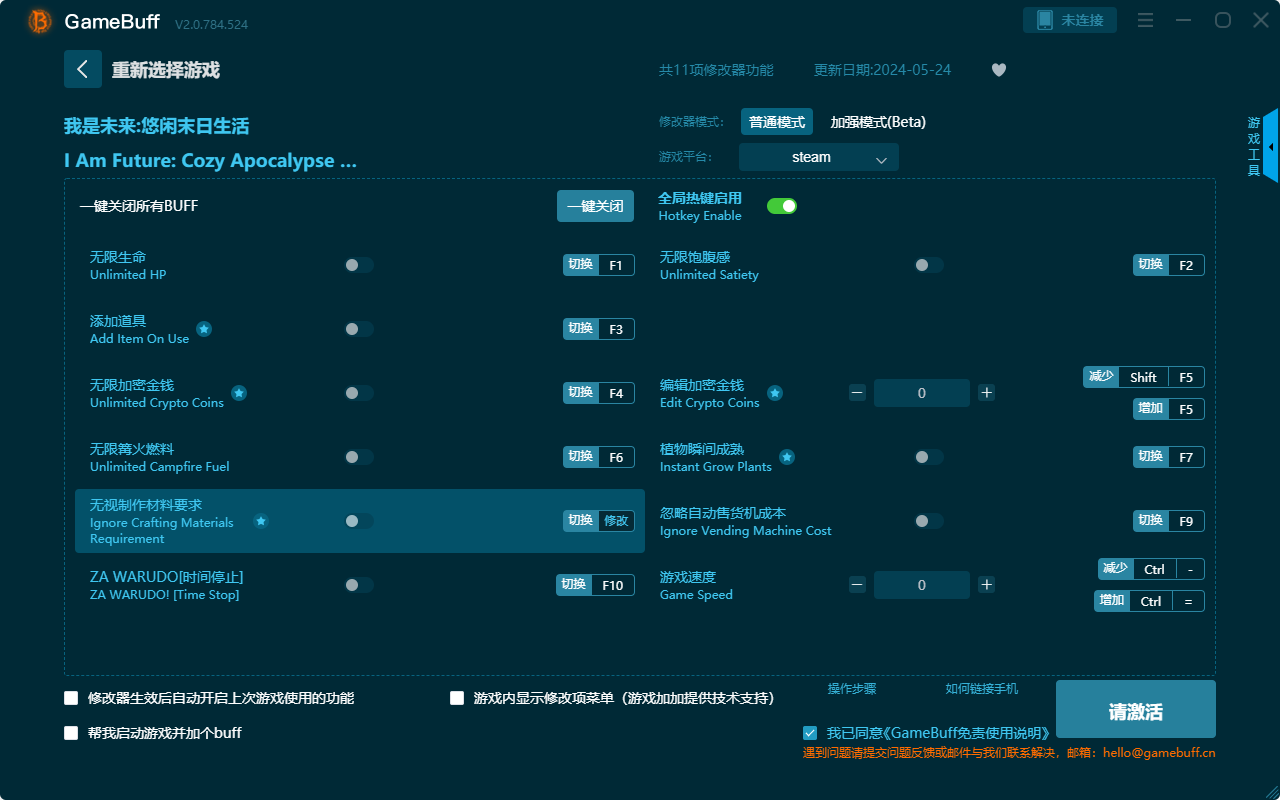This screenshot has height=800, width=1280.
Task: Click F2 hotkey button for Unlimited Satiety
Action: click(1169, 265)
